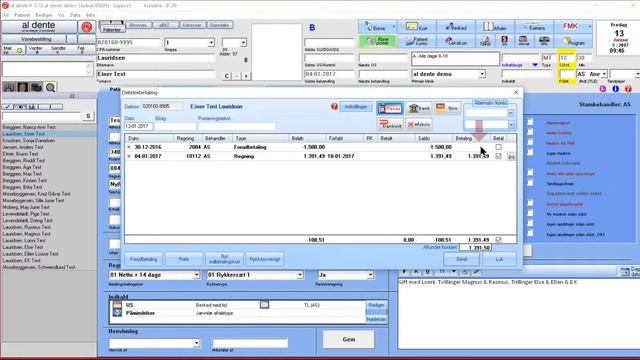Open the Gruppe dropdown showing 1

211,42
